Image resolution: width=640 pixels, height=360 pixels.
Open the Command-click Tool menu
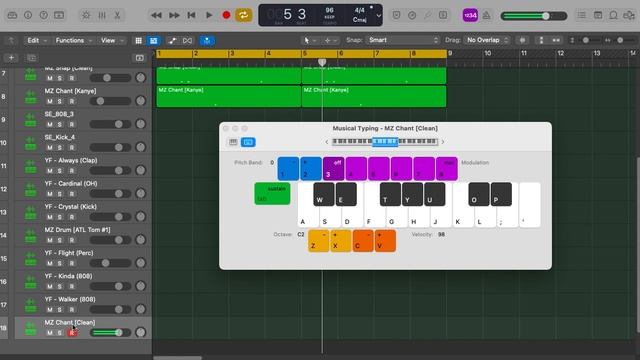[330, 40]
